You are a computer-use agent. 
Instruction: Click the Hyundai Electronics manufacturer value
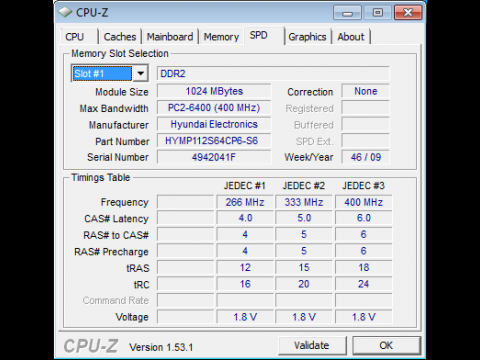pos(214,124)
